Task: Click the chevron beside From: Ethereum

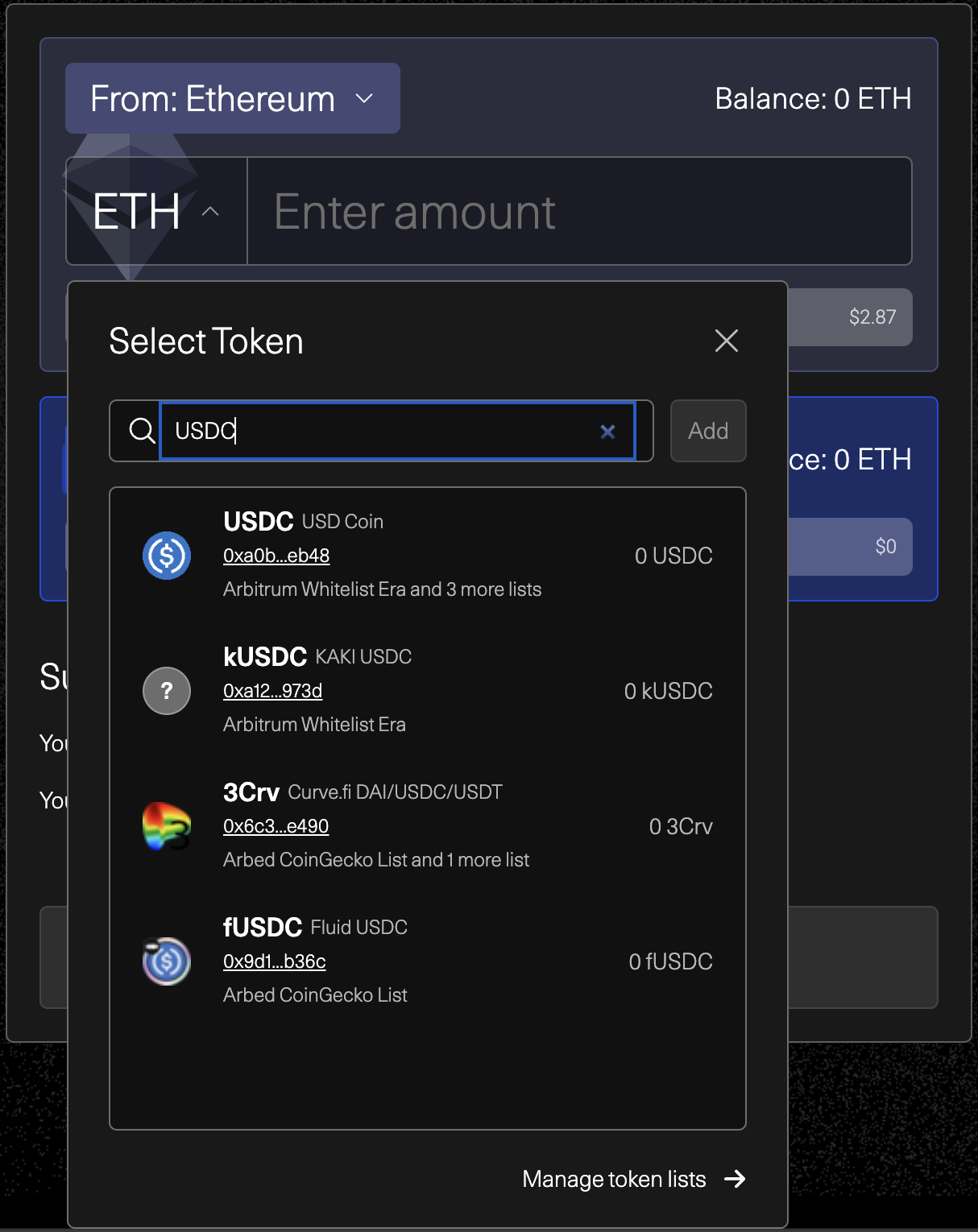Action: [x=364, y=98]
